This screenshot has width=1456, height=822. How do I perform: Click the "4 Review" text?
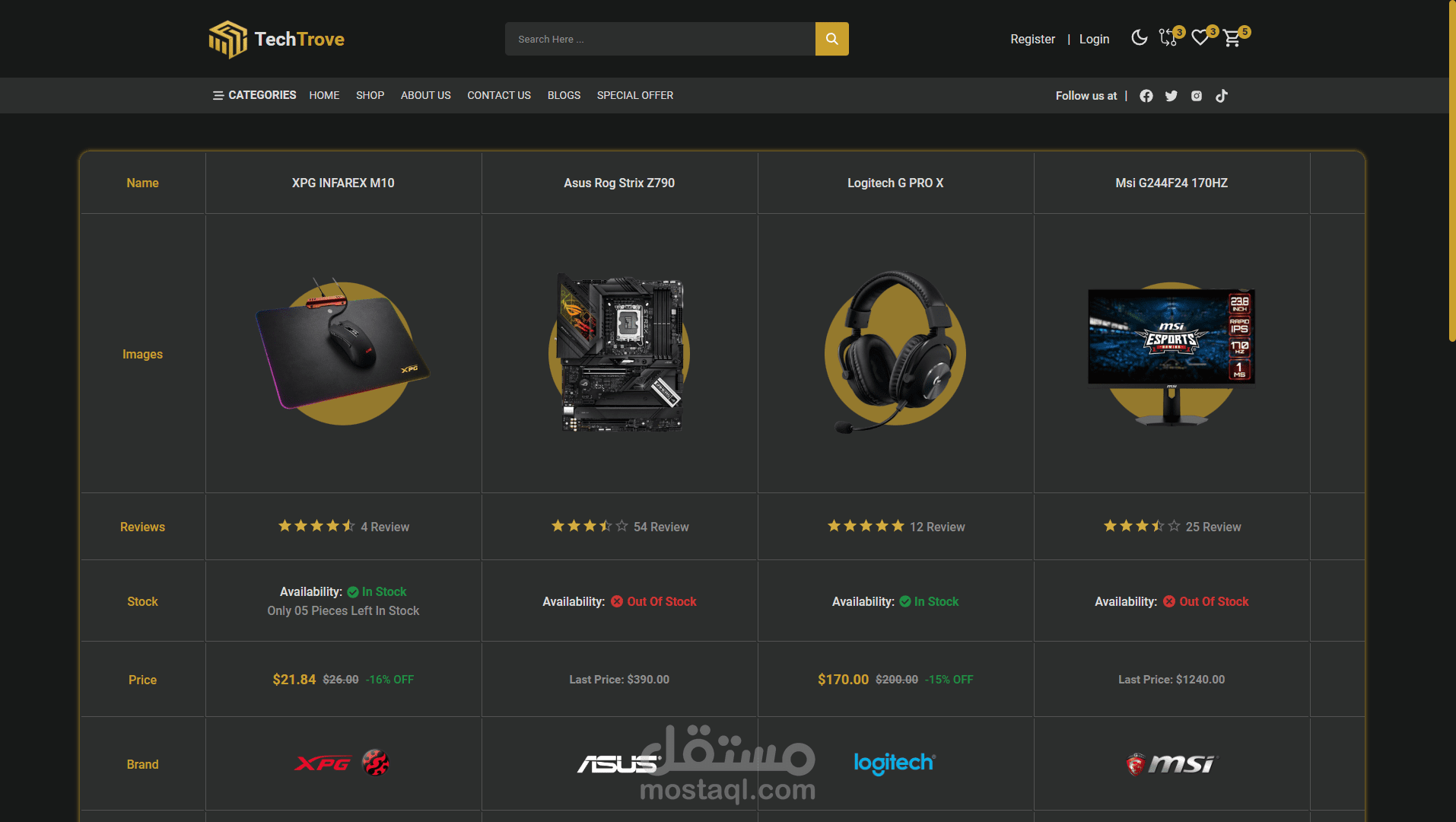[385, 527]
